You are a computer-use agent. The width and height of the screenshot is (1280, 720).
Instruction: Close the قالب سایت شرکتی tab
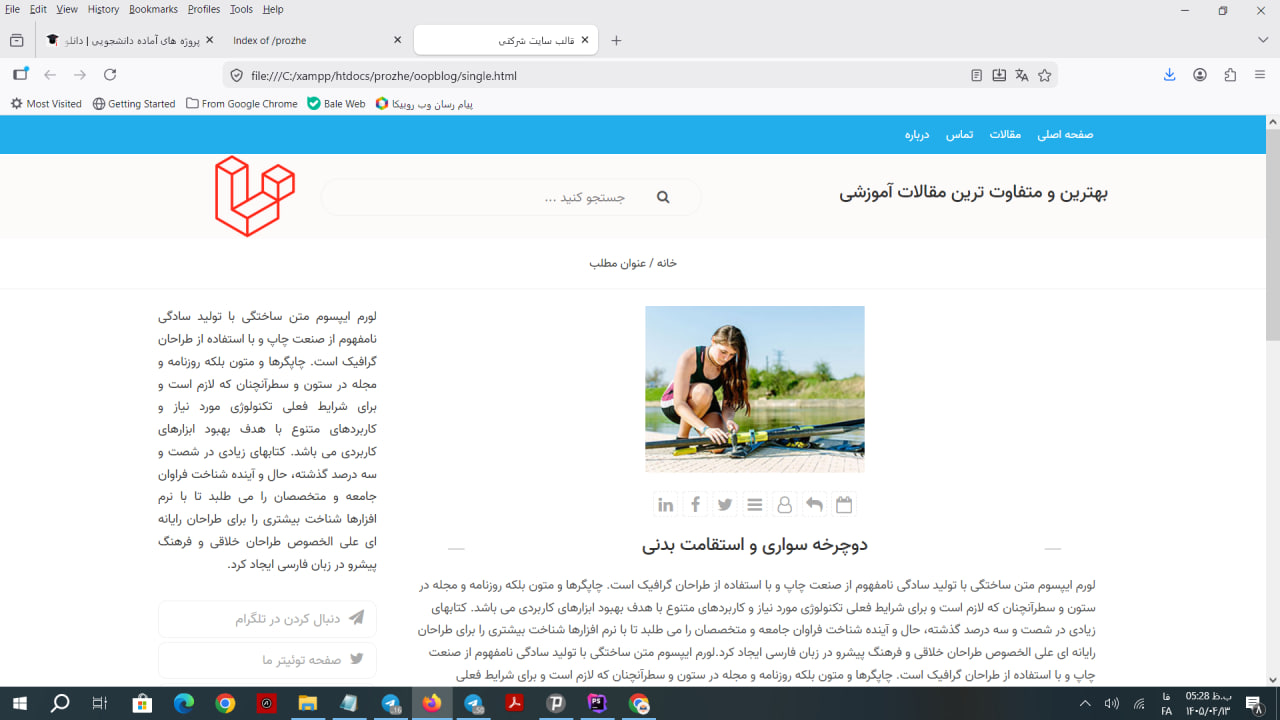click(x=585, y=40)
